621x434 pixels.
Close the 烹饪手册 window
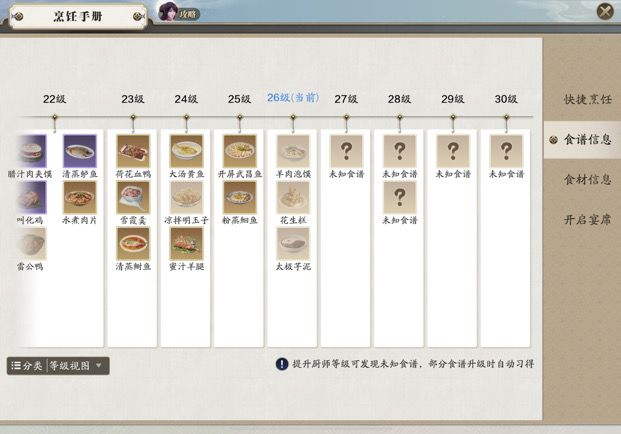pyautogui.click(x=605, y=11)
